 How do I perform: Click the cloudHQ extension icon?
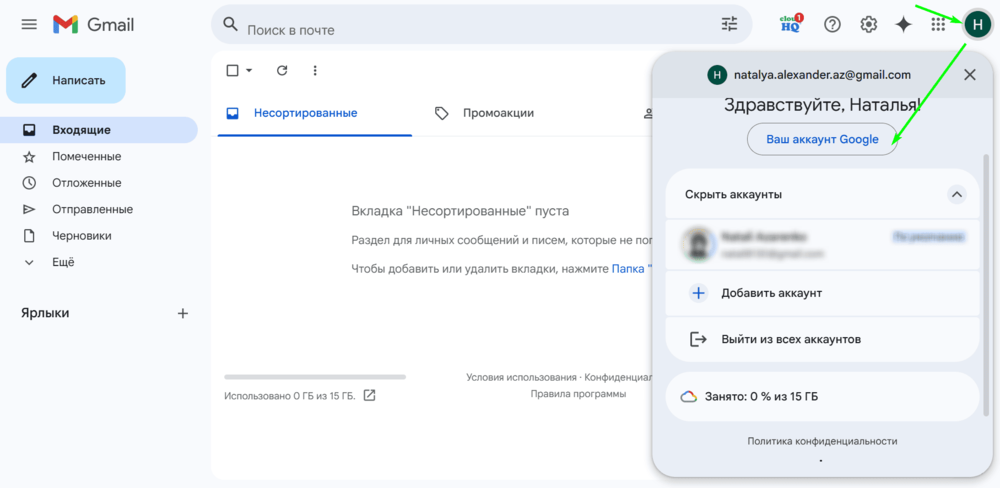tap(791, 24)
